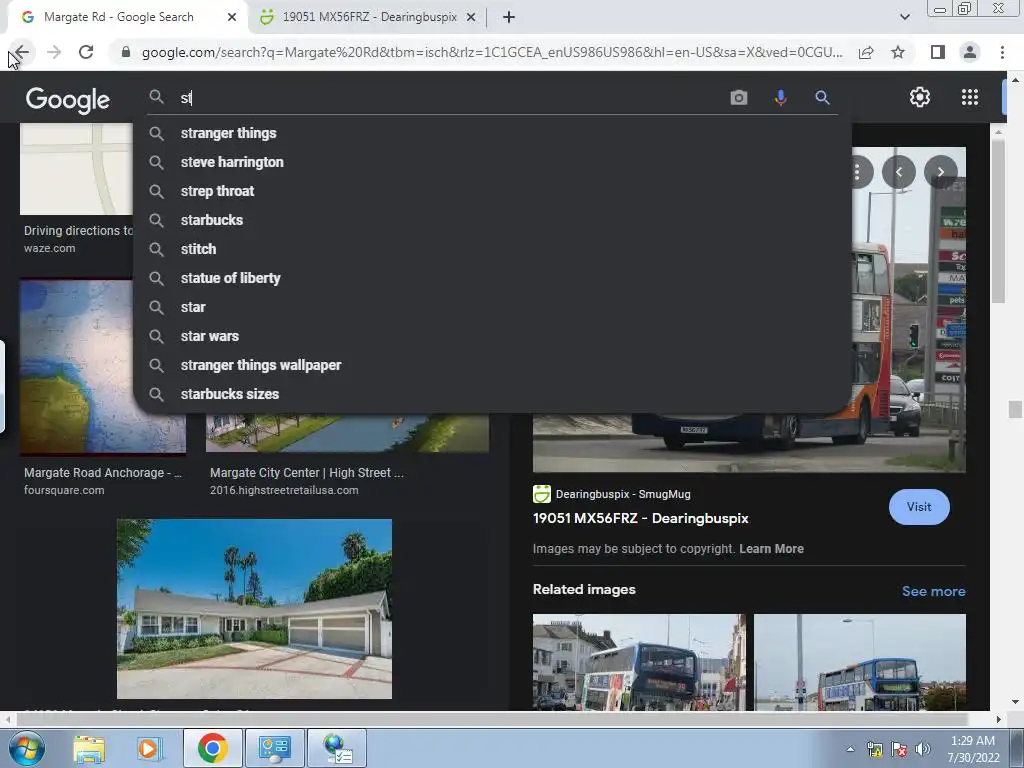Open Action Center flag tray icon
Viewport: 1024px width, 768px height.
coord(899,749)
